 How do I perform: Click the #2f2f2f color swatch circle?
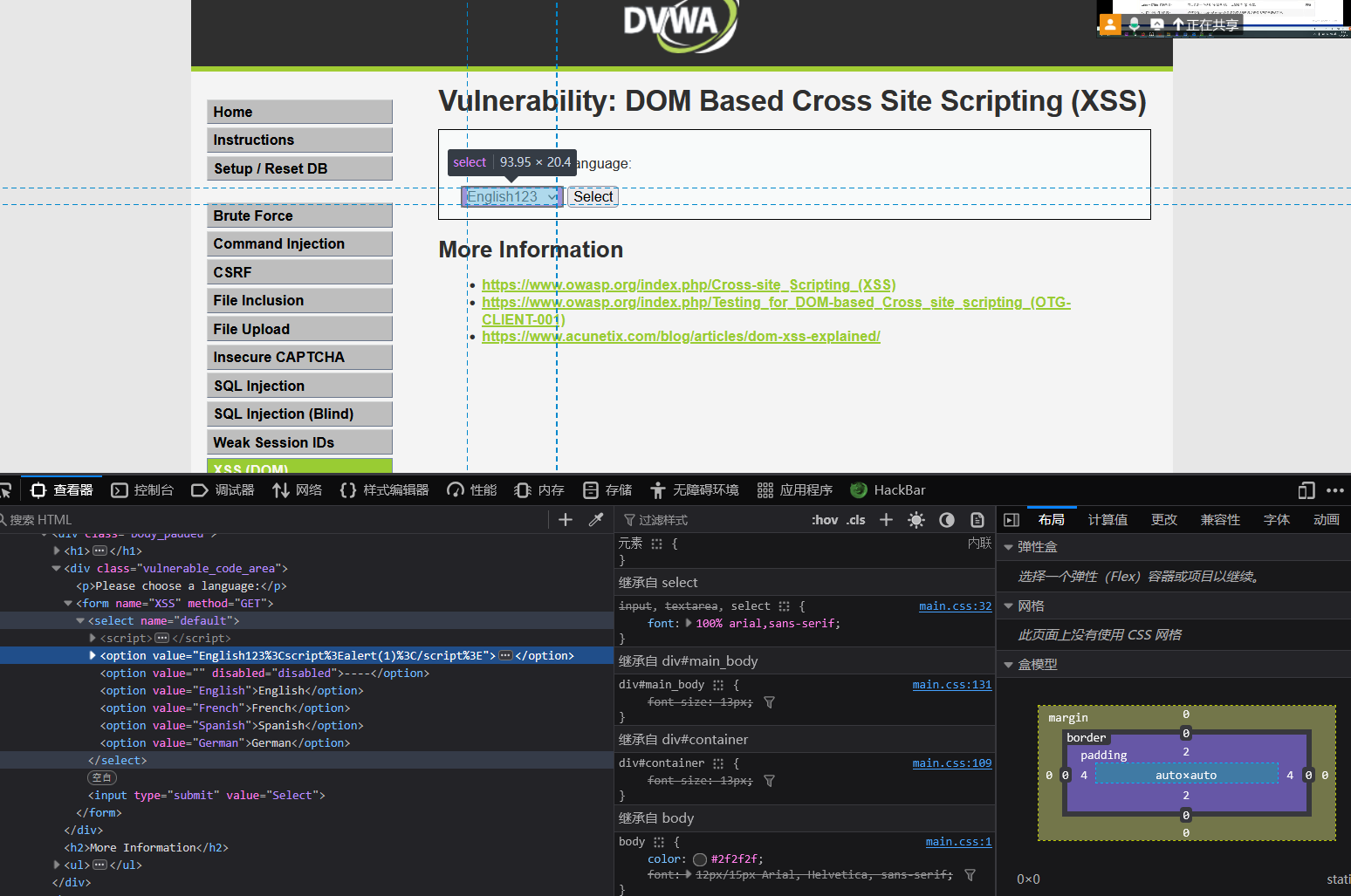[700, 859]
